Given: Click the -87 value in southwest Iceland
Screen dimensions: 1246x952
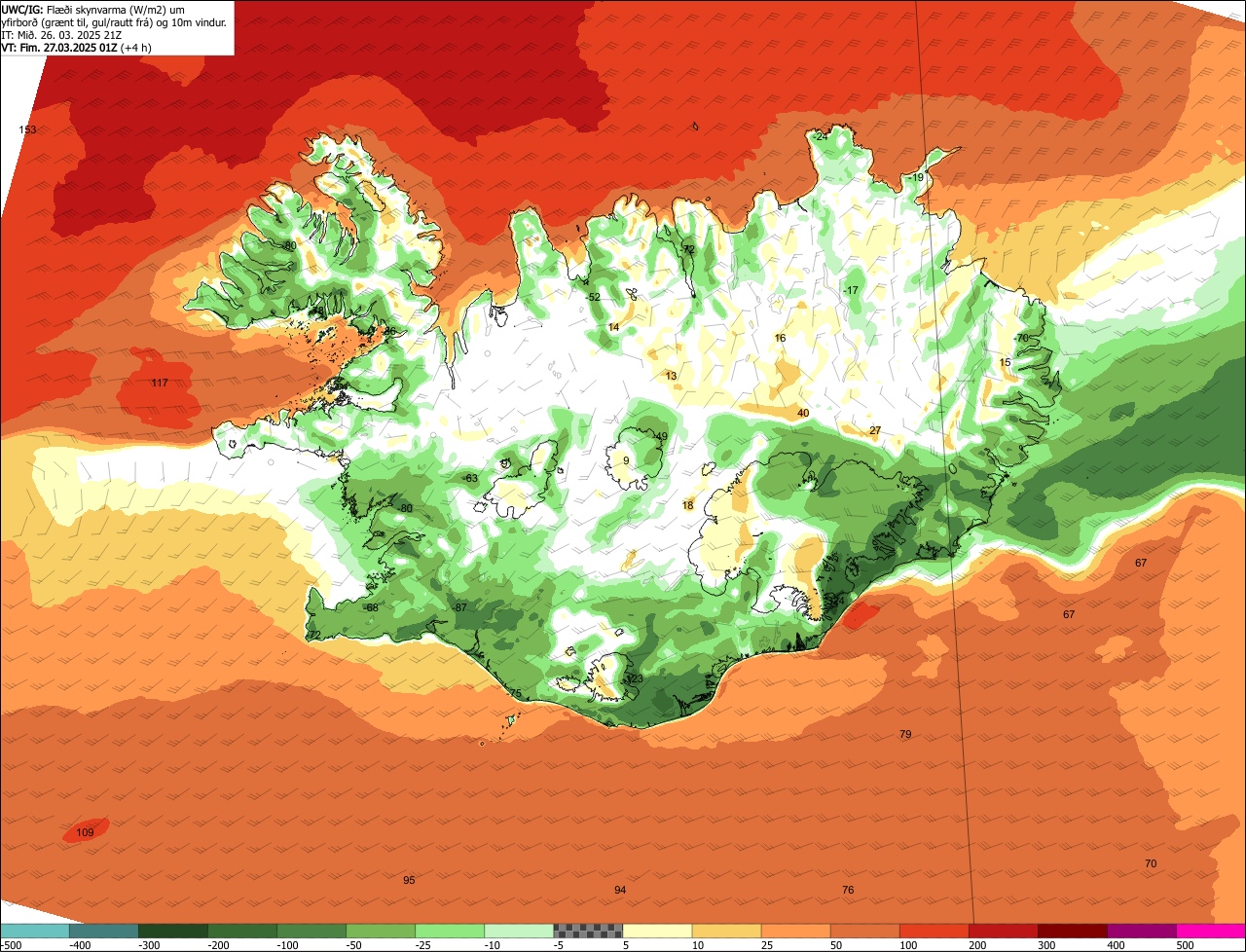Looking at the screenshot, I should coord(459,607).
